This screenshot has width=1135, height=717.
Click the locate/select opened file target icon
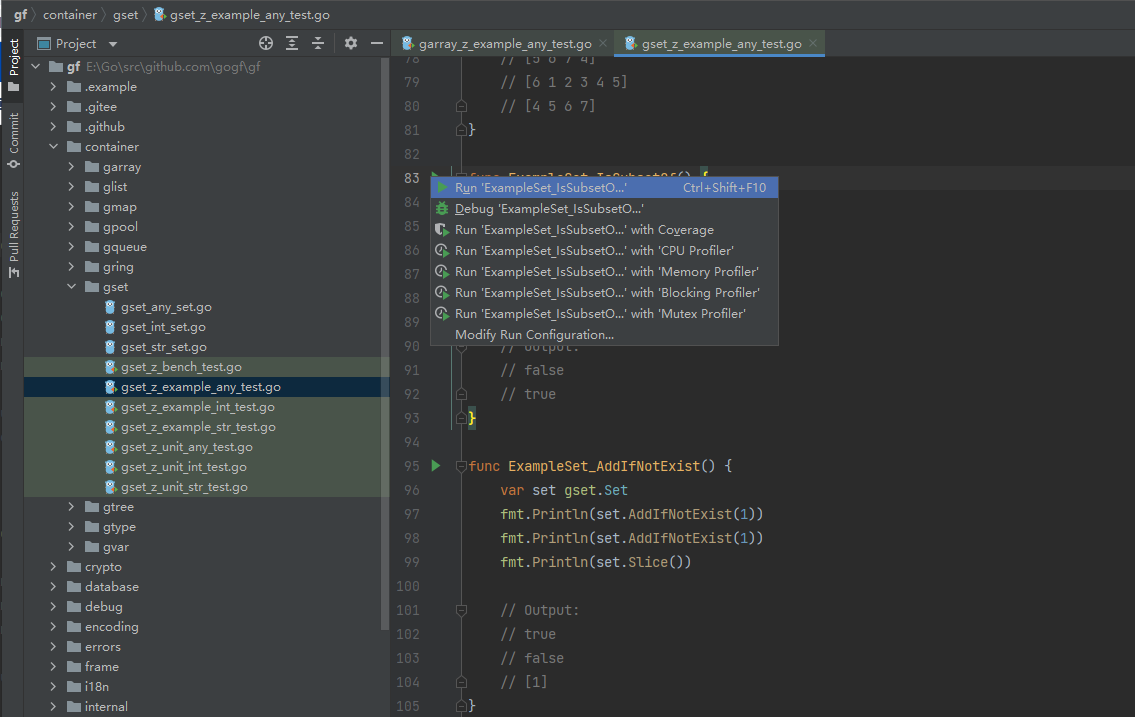click(266, 43)
